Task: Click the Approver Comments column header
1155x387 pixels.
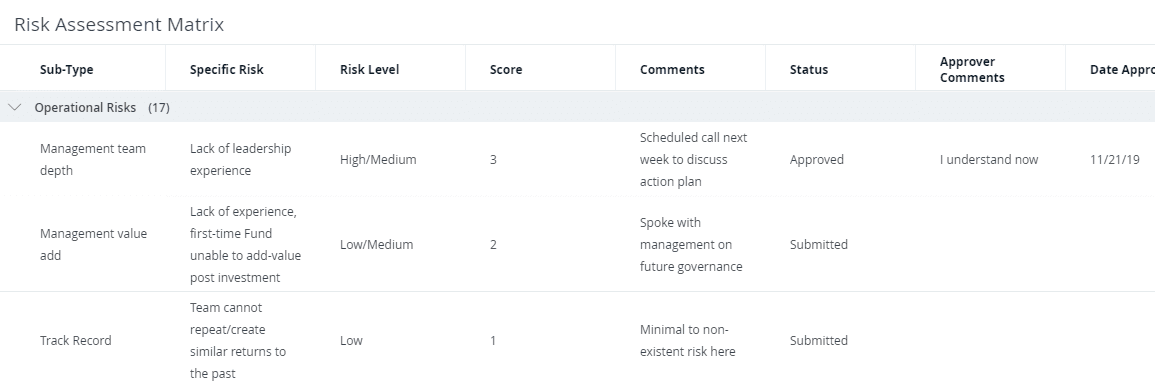Action: 972,69
